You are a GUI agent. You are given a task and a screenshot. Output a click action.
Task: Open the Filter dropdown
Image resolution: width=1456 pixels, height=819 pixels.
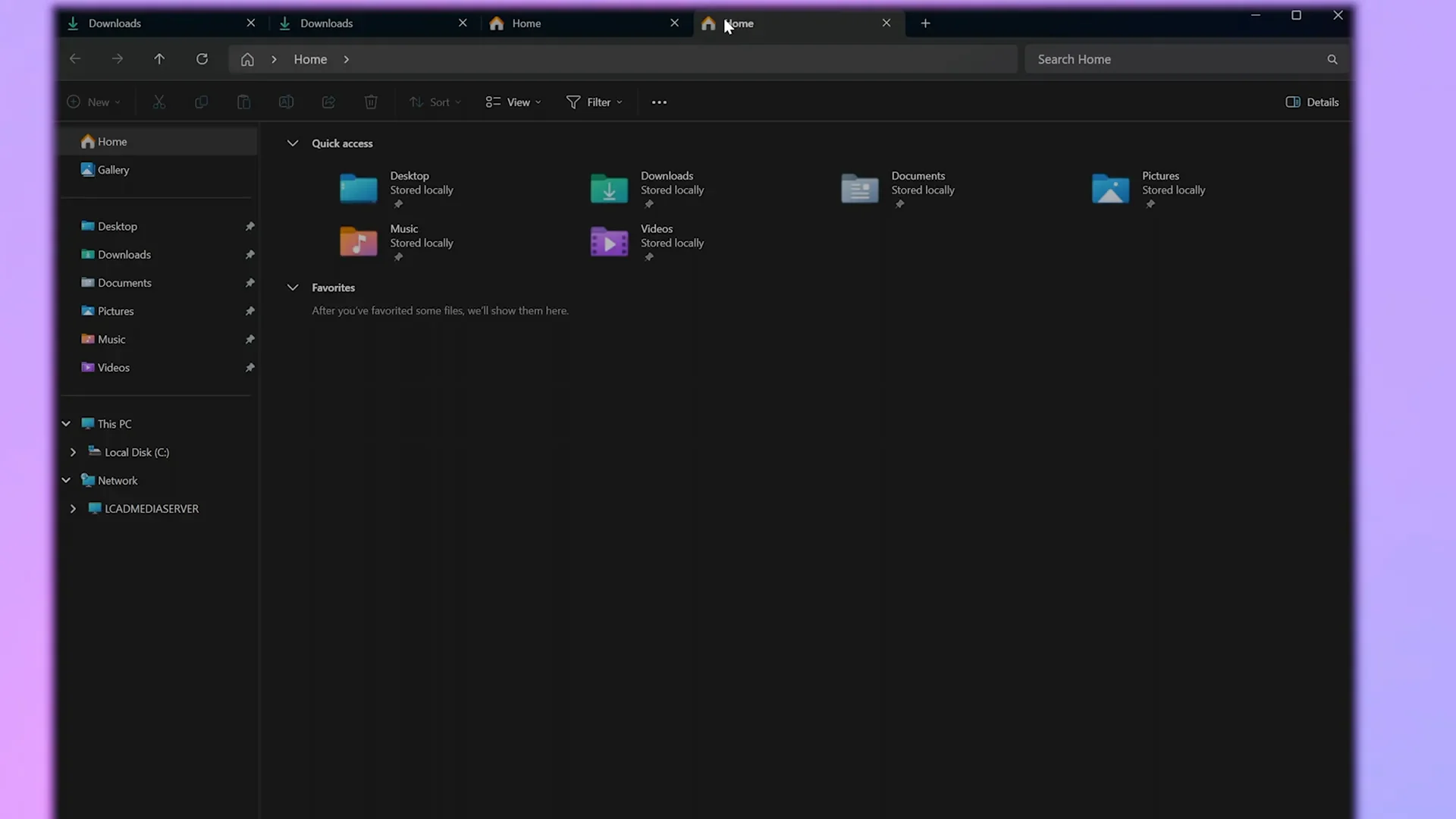[595, 102]
